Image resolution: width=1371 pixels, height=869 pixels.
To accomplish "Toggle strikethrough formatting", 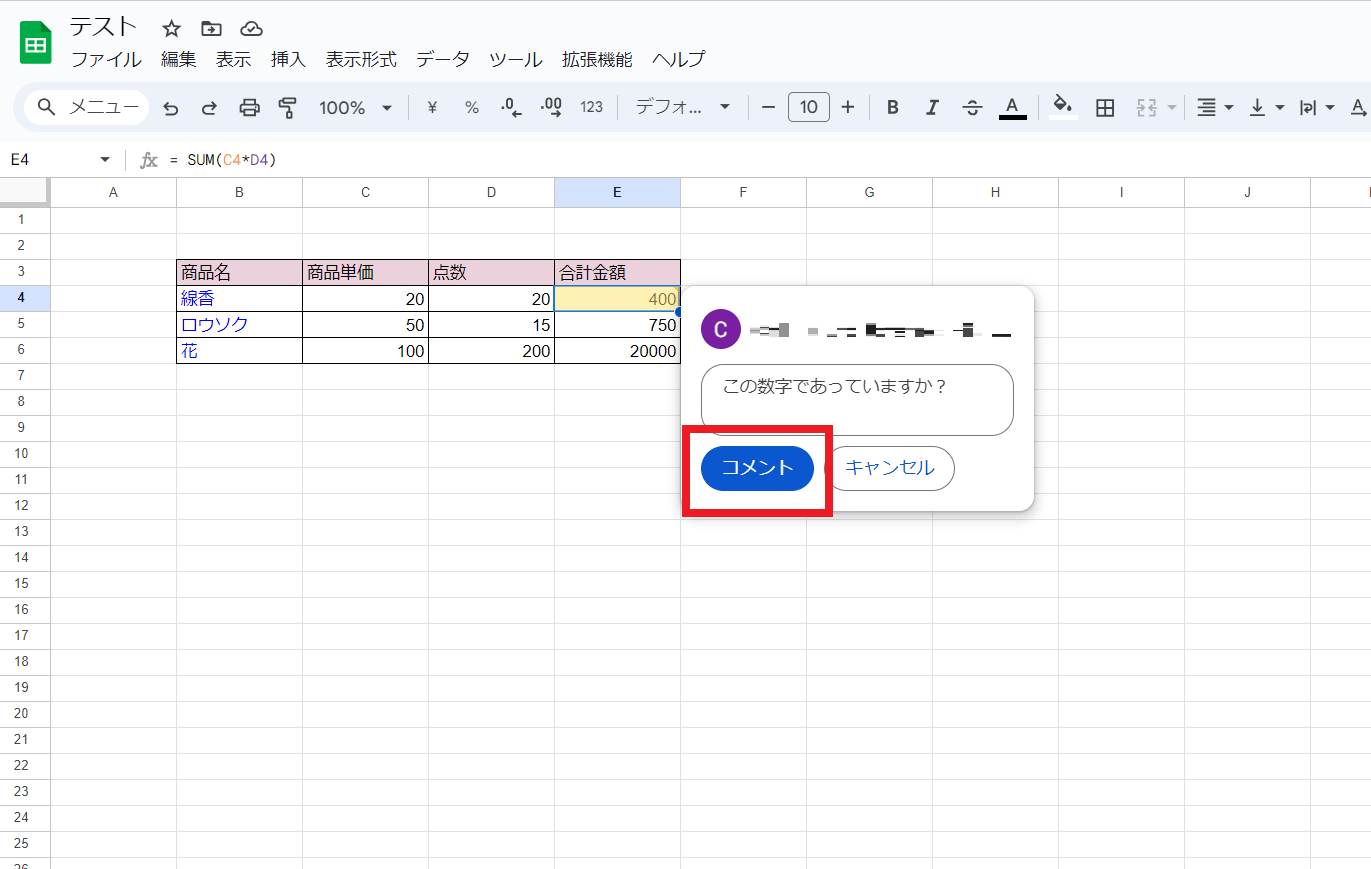I will (x=972, y=108).
